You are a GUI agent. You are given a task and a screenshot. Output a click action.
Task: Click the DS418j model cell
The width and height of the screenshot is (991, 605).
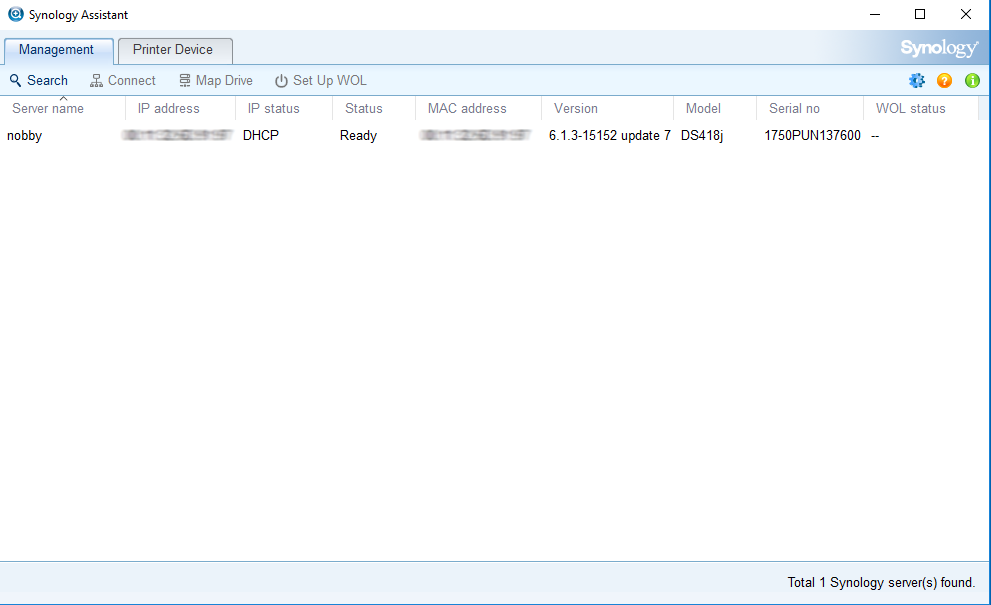[x=702, y=135]
